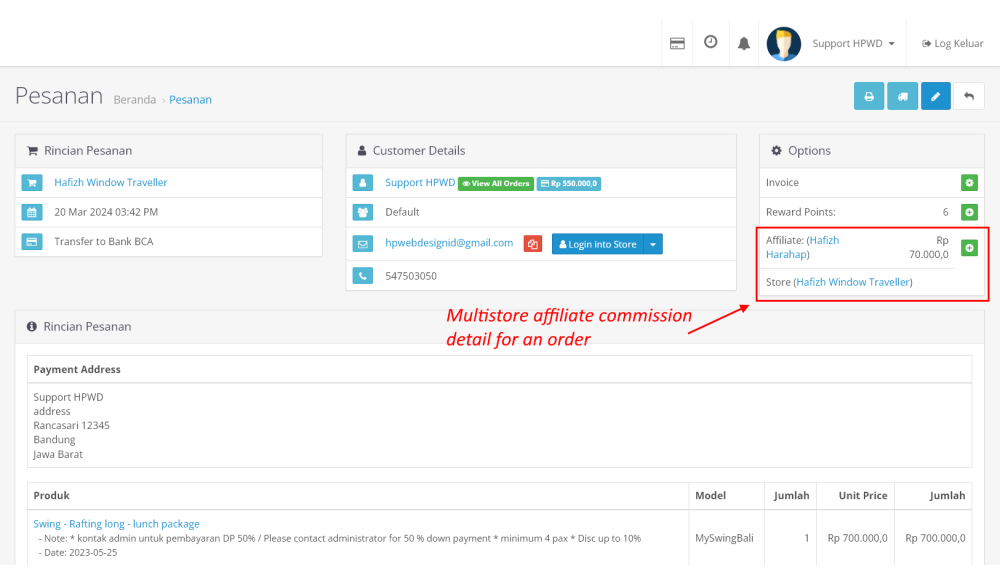Click the back arrow reply button
The image size is (1000, 585).
click(969, 96)
